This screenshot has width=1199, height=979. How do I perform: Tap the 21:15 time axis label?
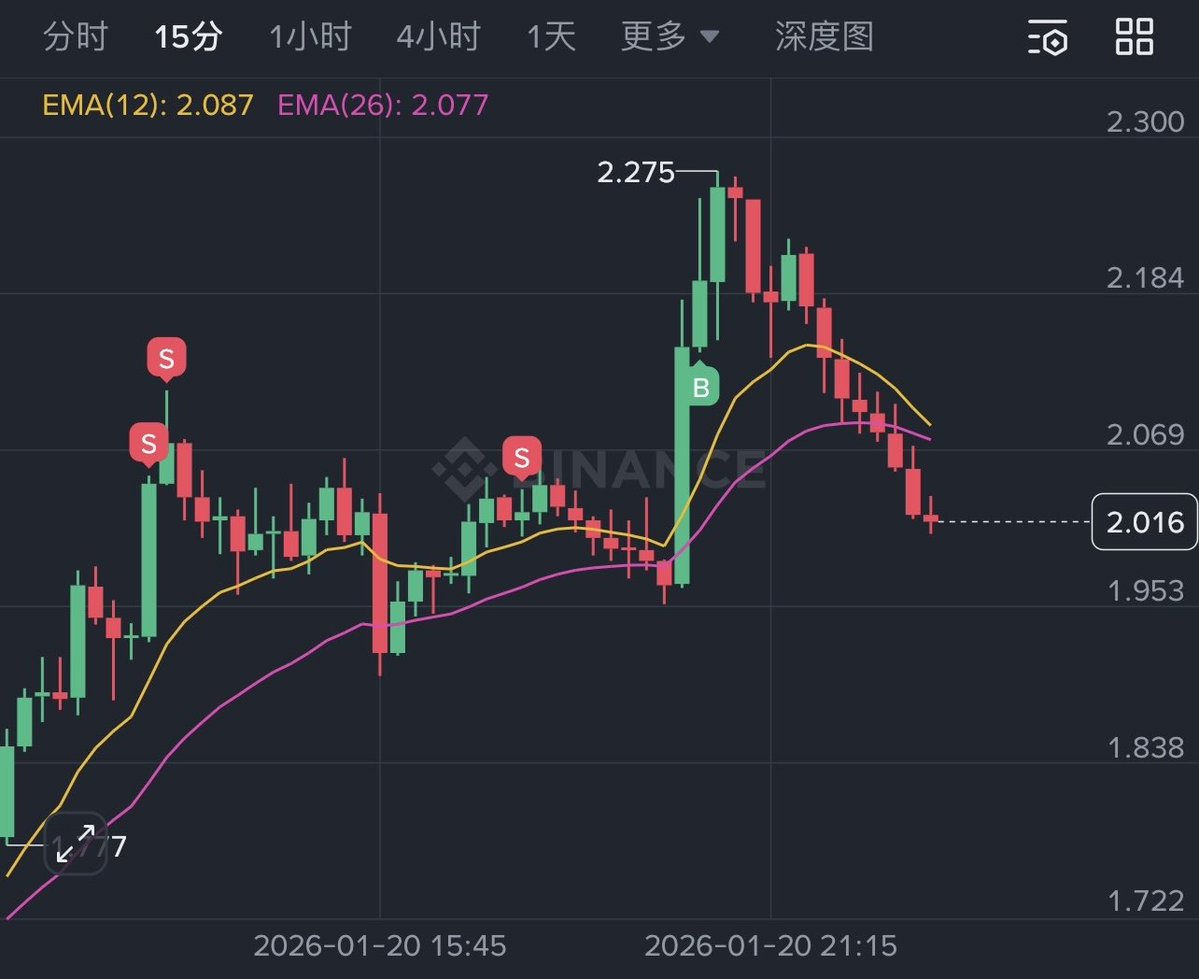tap(770, 945)
